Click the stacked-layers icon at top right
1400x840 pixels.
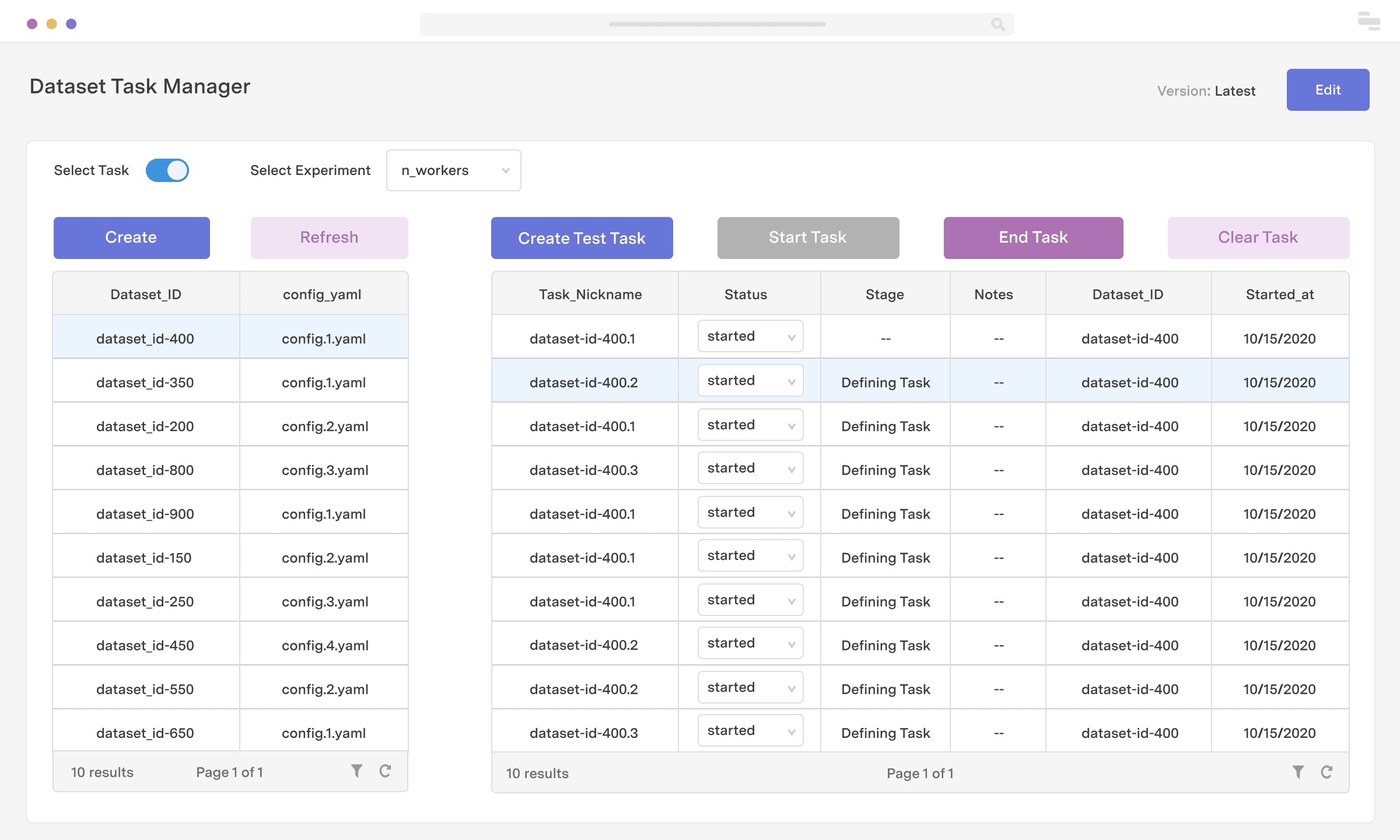[x=1369, y=22]
